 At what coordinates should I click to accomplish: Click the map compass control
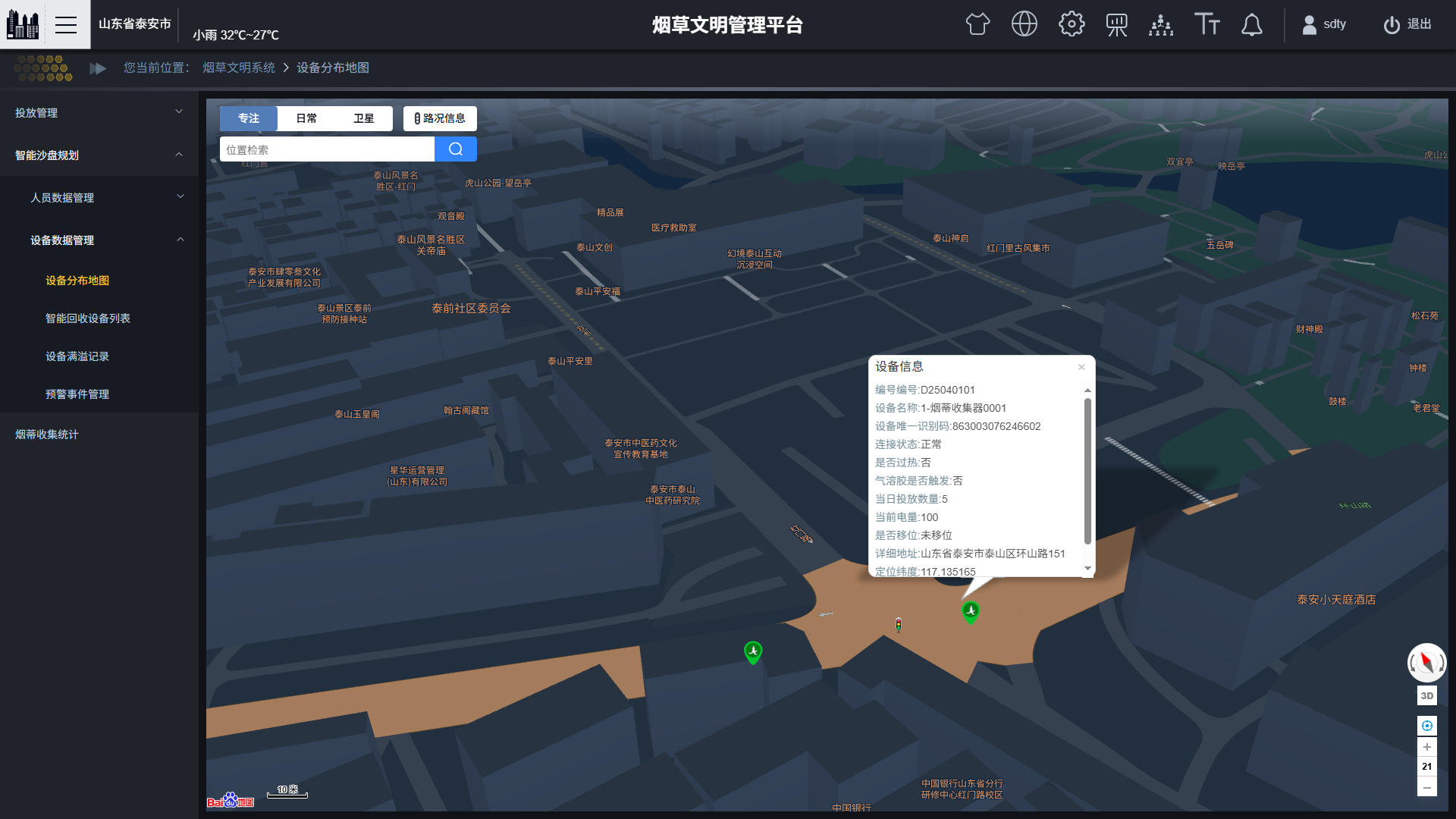[x=1426, y=663]
